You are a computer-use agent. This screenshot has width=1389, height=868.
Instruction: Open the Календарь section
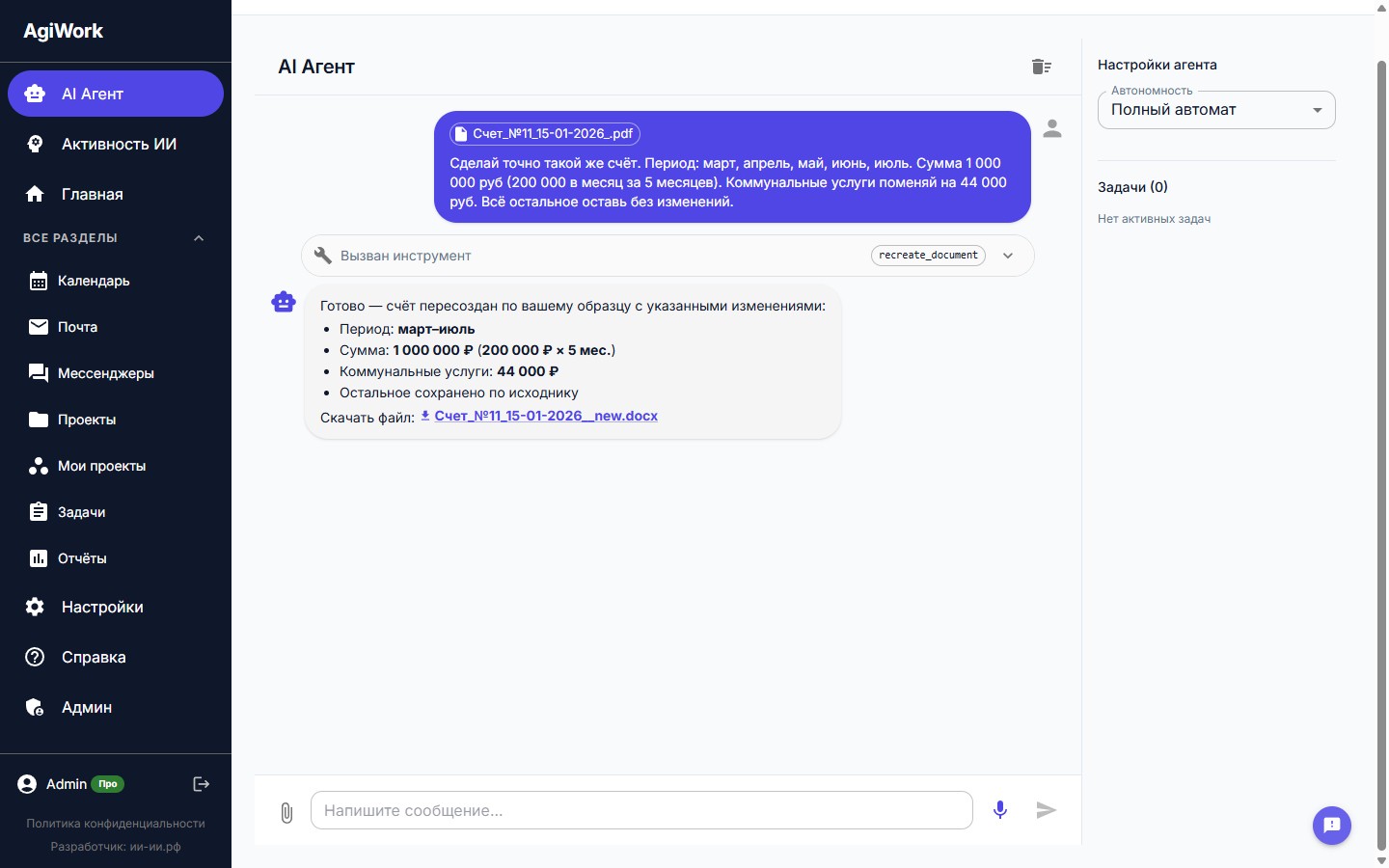tap(94, 281)
